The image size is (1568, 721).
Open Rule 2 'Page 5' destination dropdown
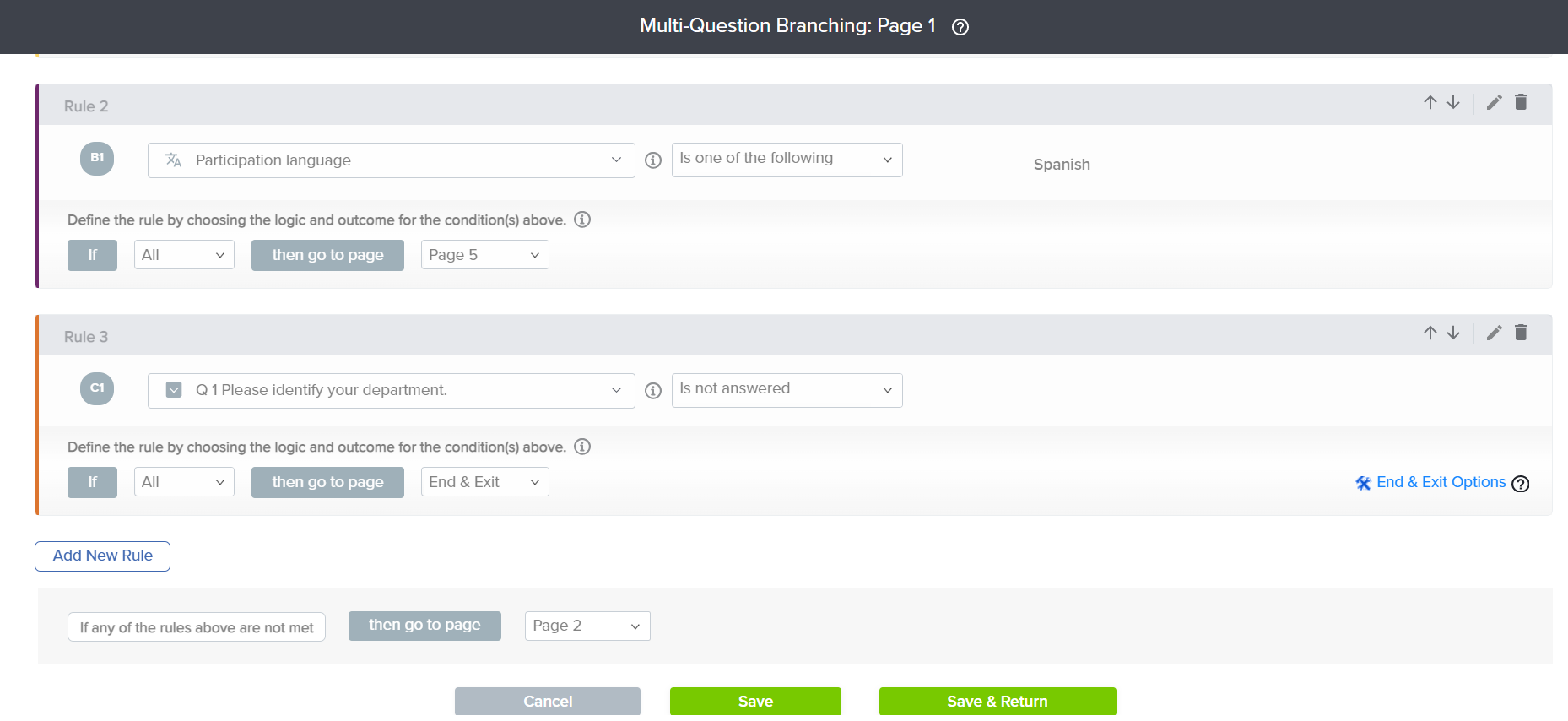(x=484, y=255)
